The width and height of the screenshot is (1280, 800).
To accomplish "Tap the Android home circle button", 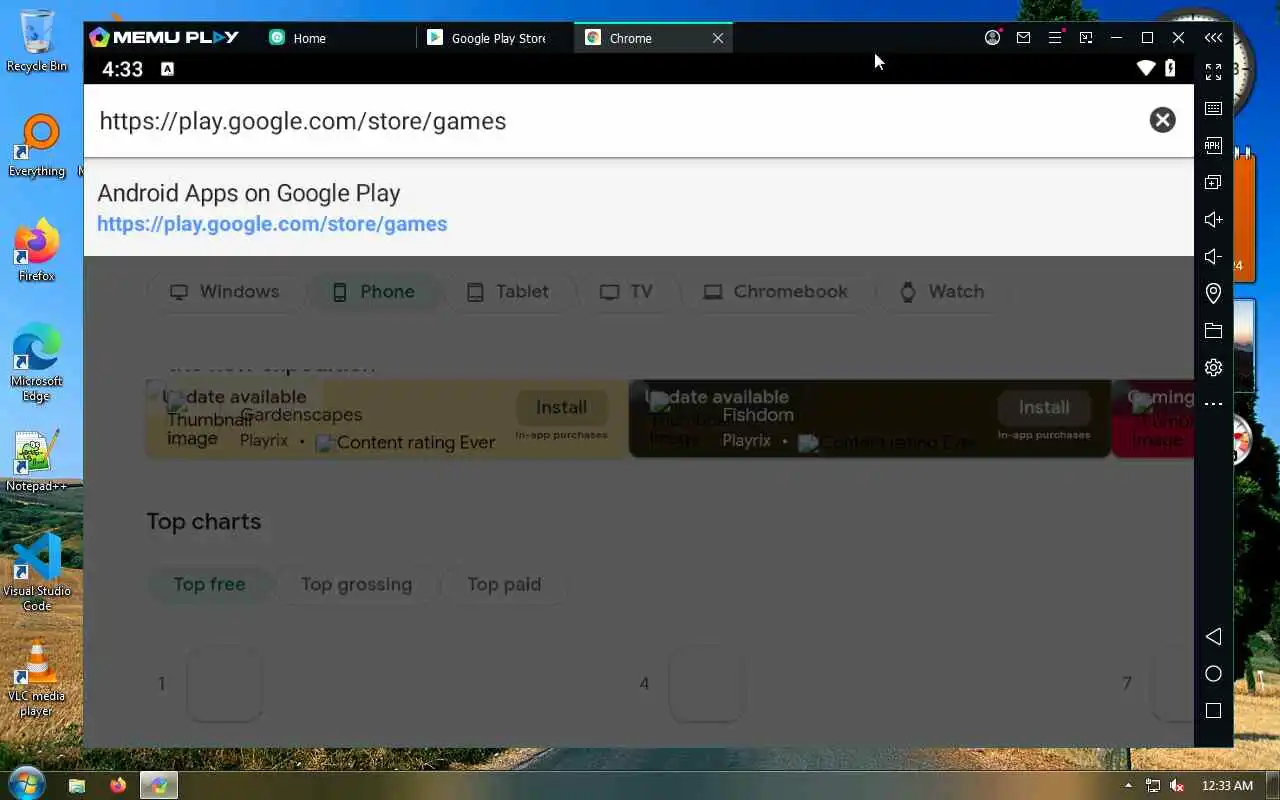I will pos(1213,674).
